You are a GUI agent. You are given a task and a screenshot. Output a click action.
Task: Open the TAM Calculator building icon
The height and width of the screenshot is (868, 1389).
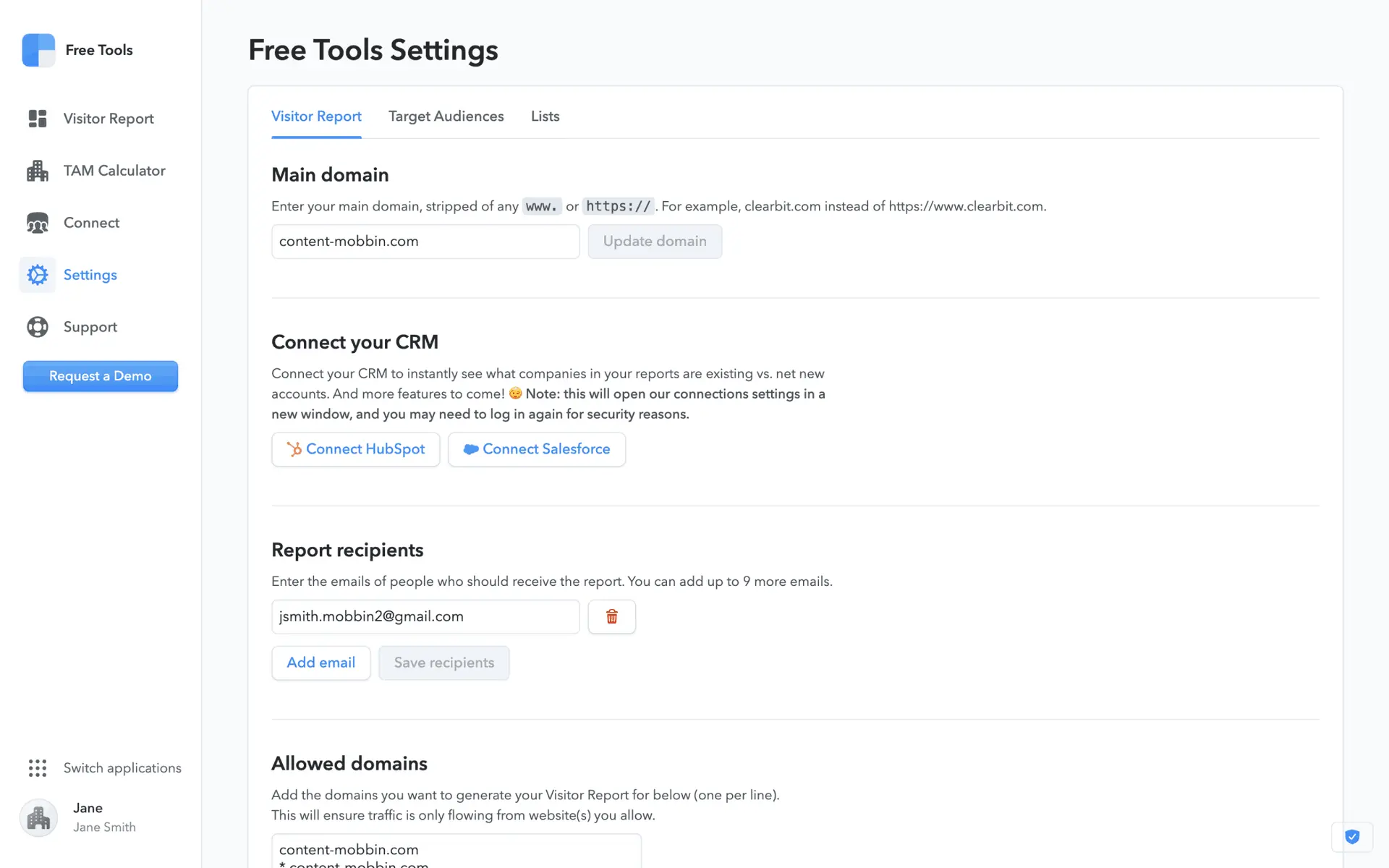point(38,171)
